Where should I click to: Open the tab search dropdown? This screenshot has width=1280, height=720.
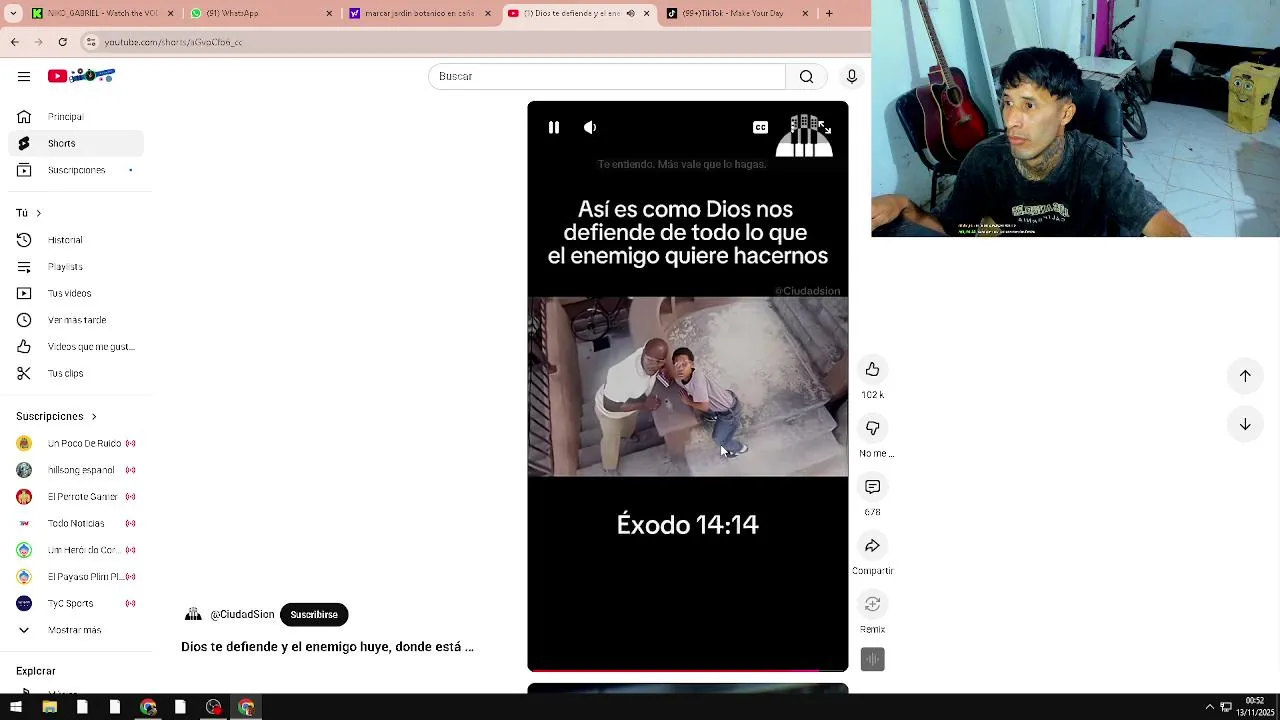[x=15, y=13]
